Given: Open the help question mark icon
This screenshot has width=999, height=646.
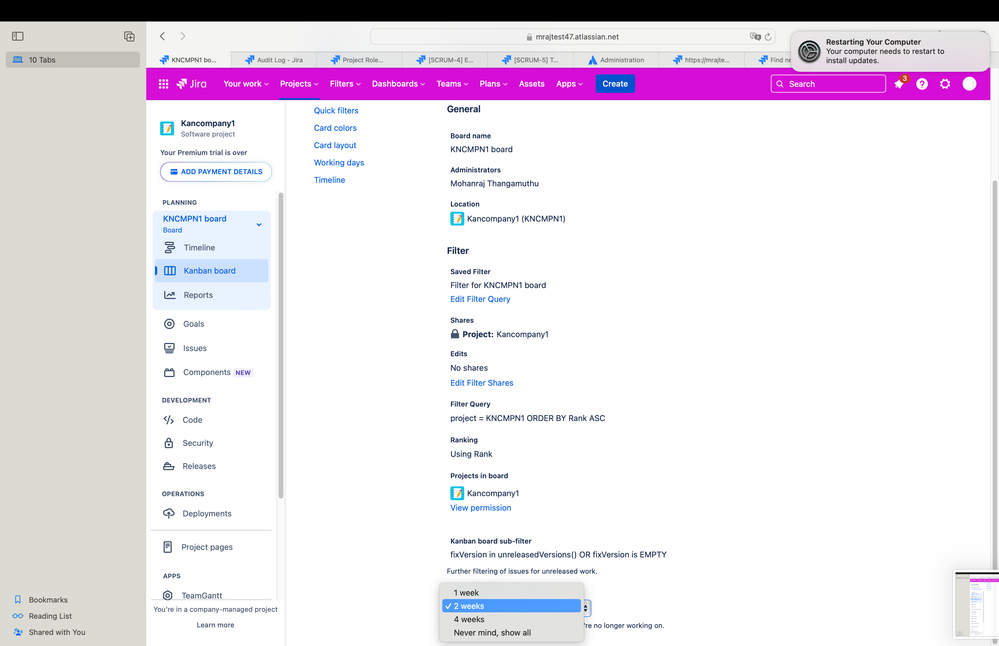Looking at the screenshot, I should [x=922, y=83].
